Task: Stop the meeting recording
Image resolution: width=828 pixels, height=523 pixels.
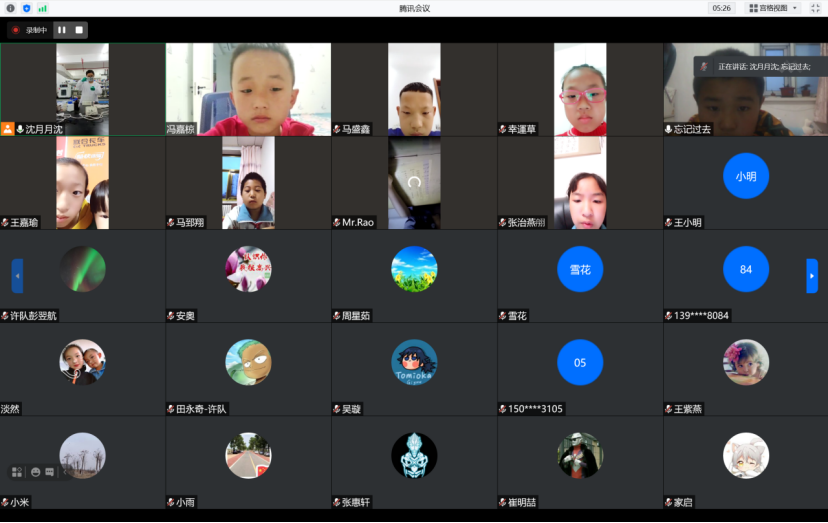Action: click(79, 30)
